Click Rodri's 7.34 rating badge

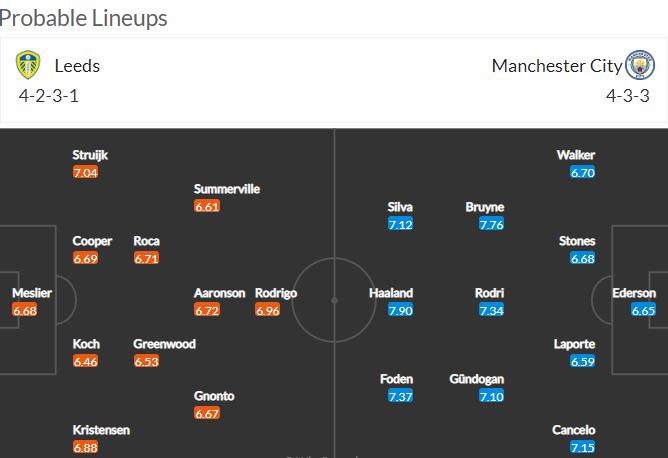coord(491,311)
